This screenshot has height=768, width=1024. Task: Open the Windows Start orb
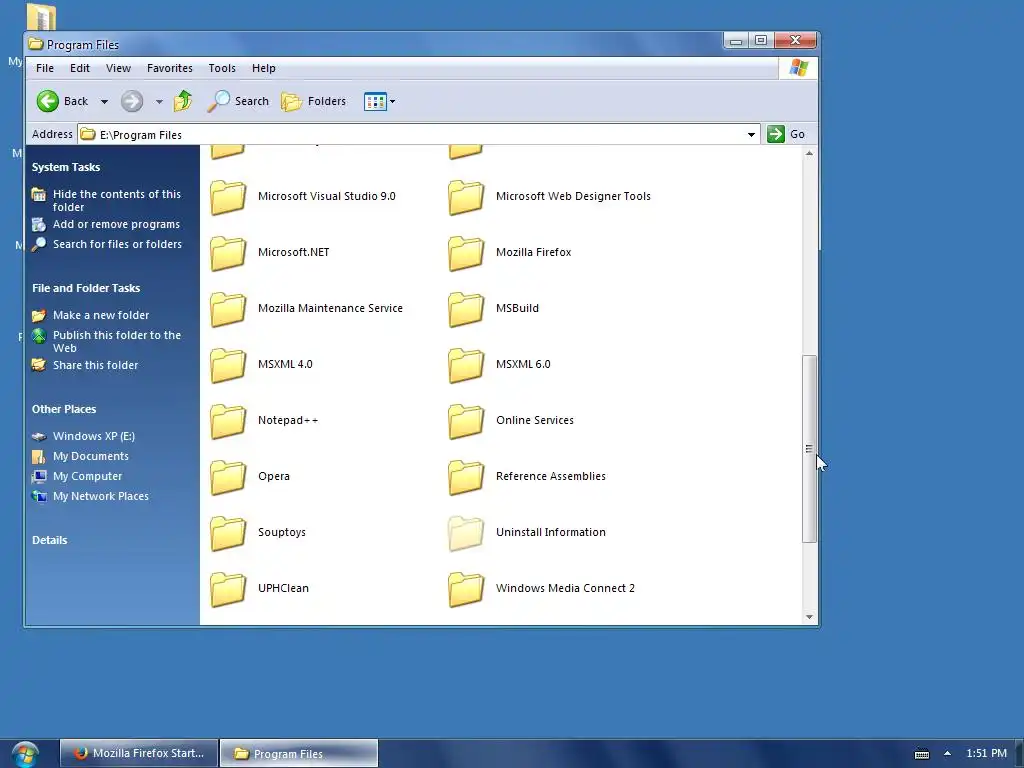(x=25, y=754)
